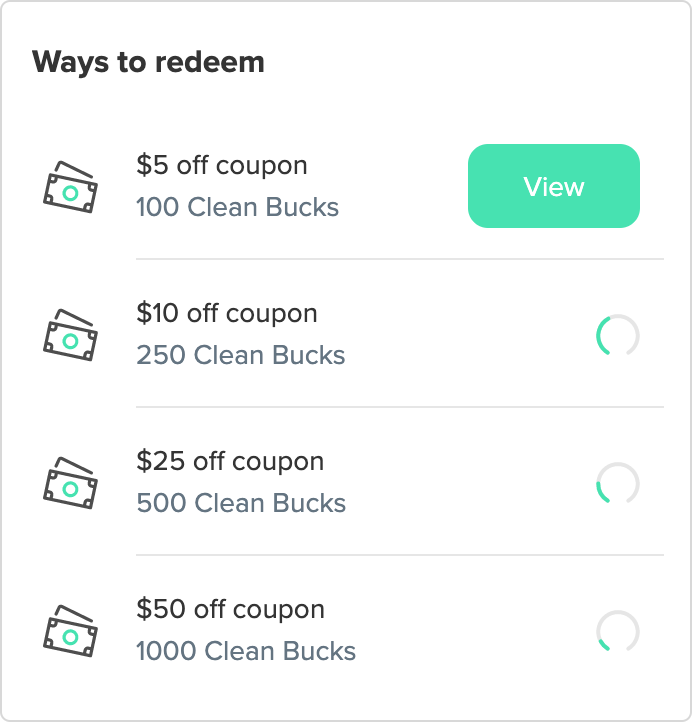This screenshot has width=692, height=722.
Task: Click the Ways to redeem heading
Action: coord(148,62)
